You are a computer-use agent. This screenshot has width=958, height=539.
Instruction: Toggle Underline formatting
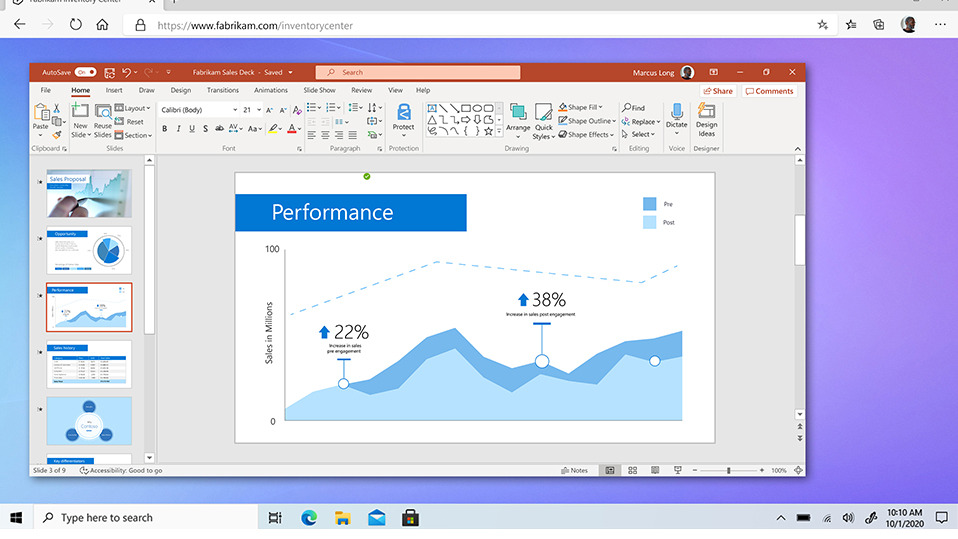192,128
